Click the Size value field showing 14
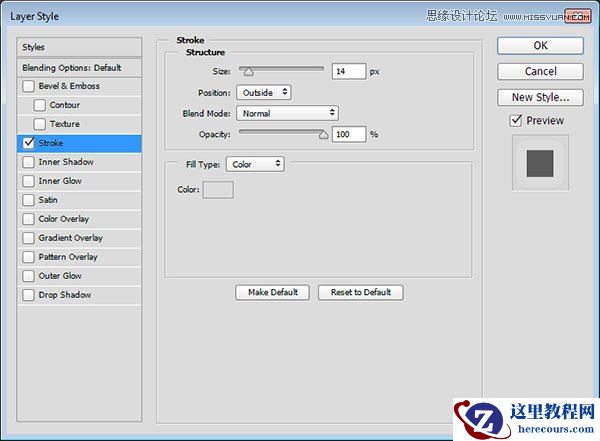Screen dimensions: 600x441 point(349,72)
